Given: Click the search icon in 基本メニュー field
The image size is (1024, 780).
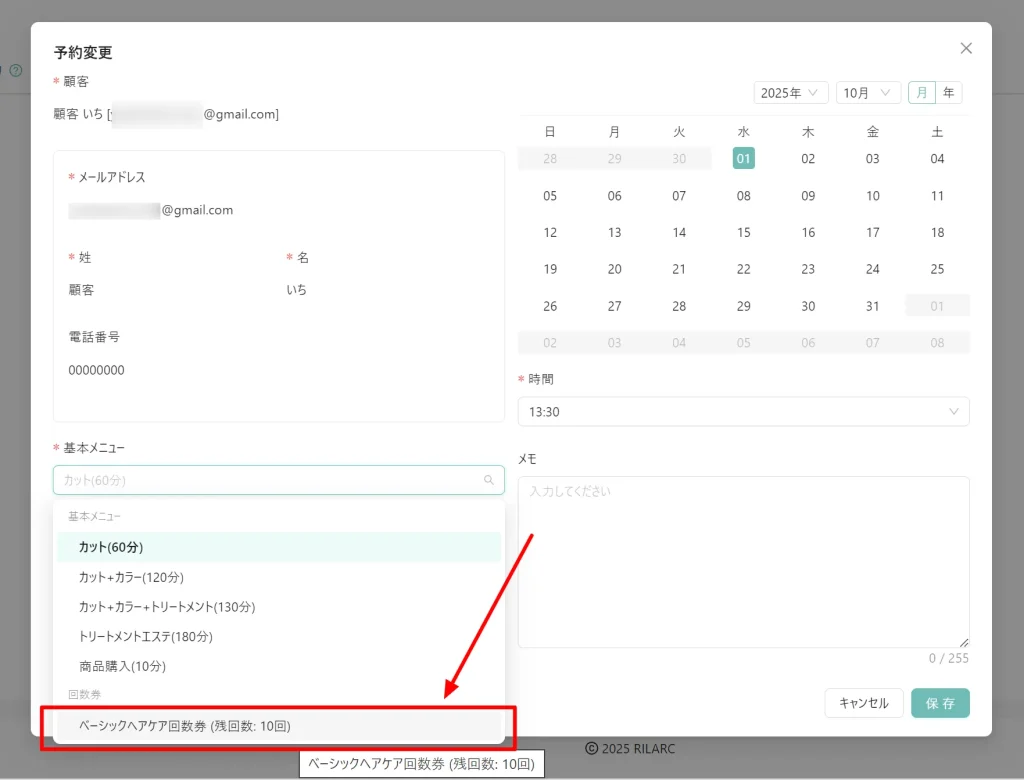Looking at the screenshot, I should tap(489, 480).
